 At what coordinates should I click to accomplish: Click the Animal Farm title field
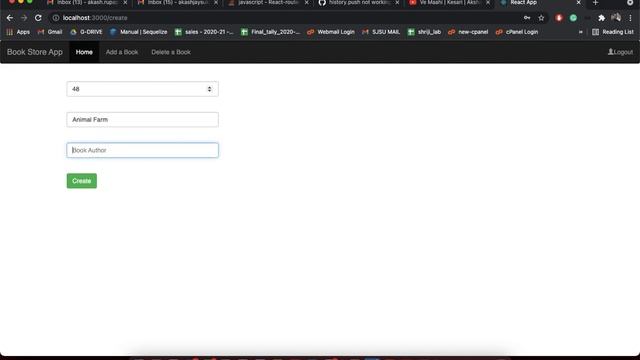coord(142,120)
